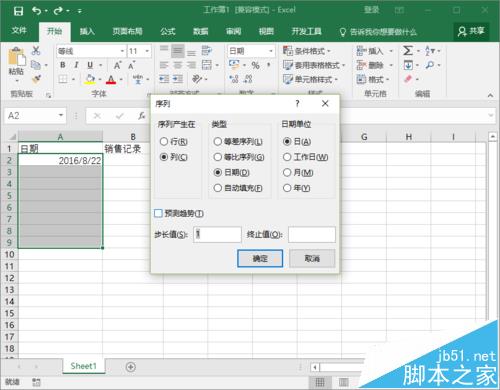500x390 pixels.
Task: Select Columns radio in Series dialog
Action: click(x=164, y=157)
